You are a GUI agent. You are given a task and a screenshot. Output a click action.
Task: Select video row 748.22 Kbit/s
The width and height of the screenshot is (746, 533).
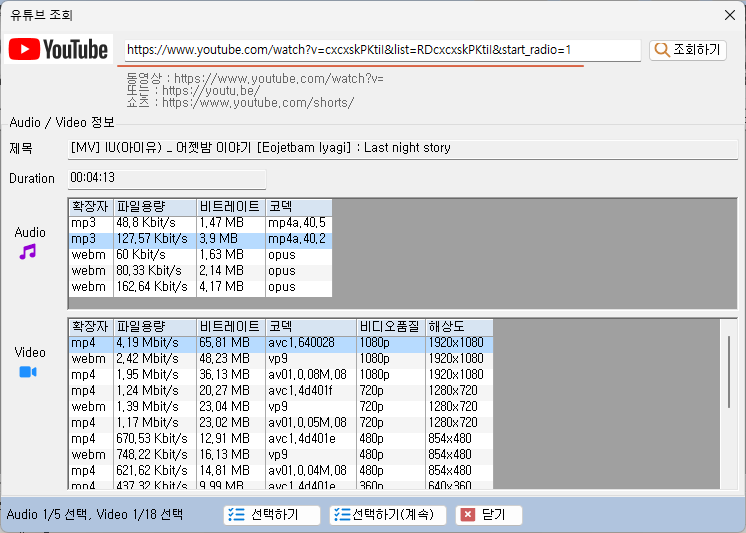(x=281, y=455)
